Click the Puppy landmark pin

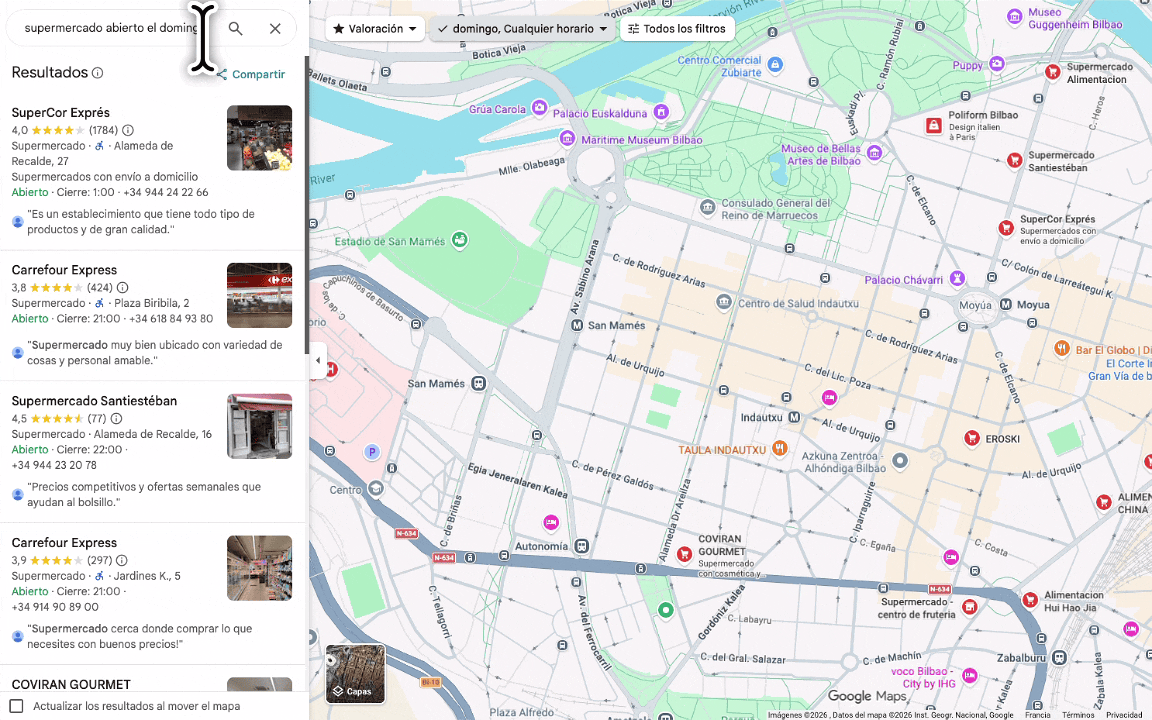pyautogui.click(x=997, y=64)
